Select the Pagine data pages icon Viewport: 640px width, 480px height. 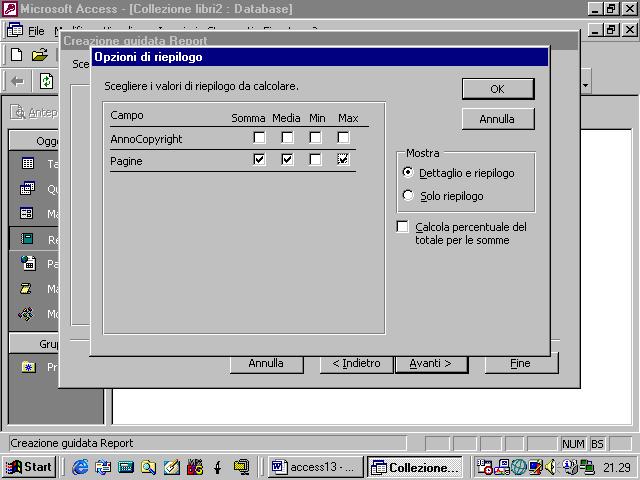(28, 264)
